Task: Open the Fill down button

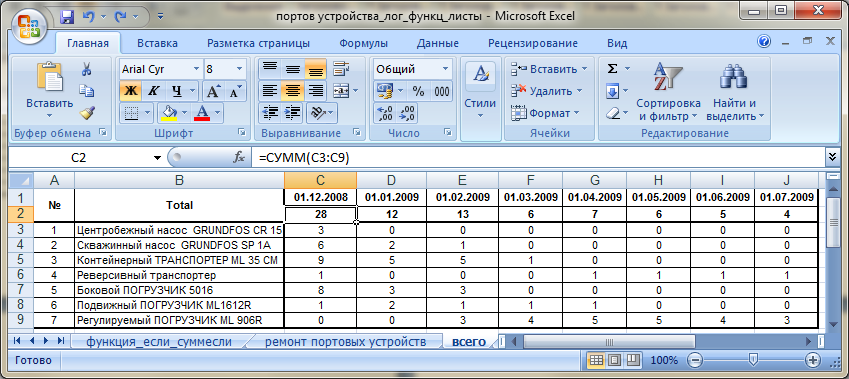Action: (612, 92)
